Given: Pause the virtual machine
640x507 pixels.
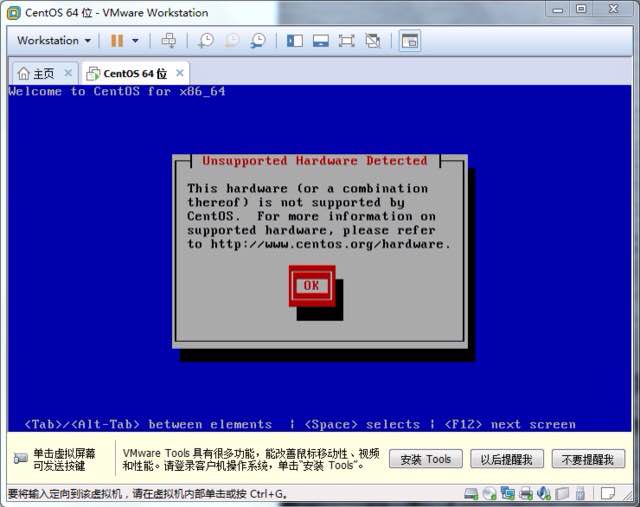Looking at the screenshot, I should click(x=117, y=40).
